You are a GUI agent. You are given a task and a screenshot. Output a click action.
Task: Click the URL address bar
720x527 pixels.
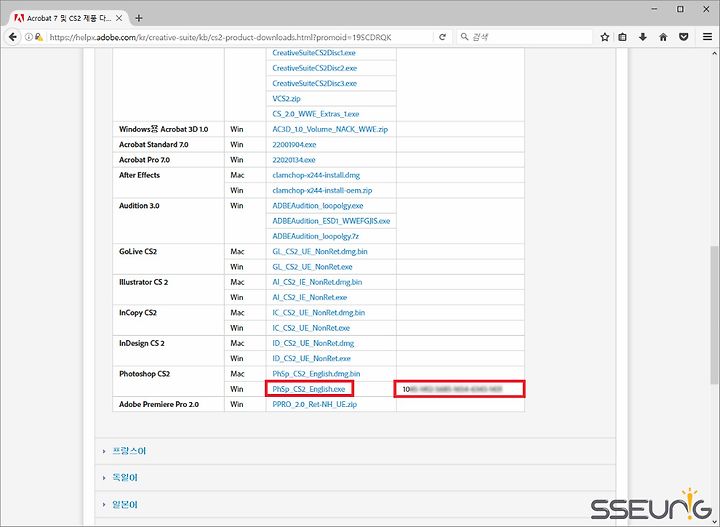(239, 37)
